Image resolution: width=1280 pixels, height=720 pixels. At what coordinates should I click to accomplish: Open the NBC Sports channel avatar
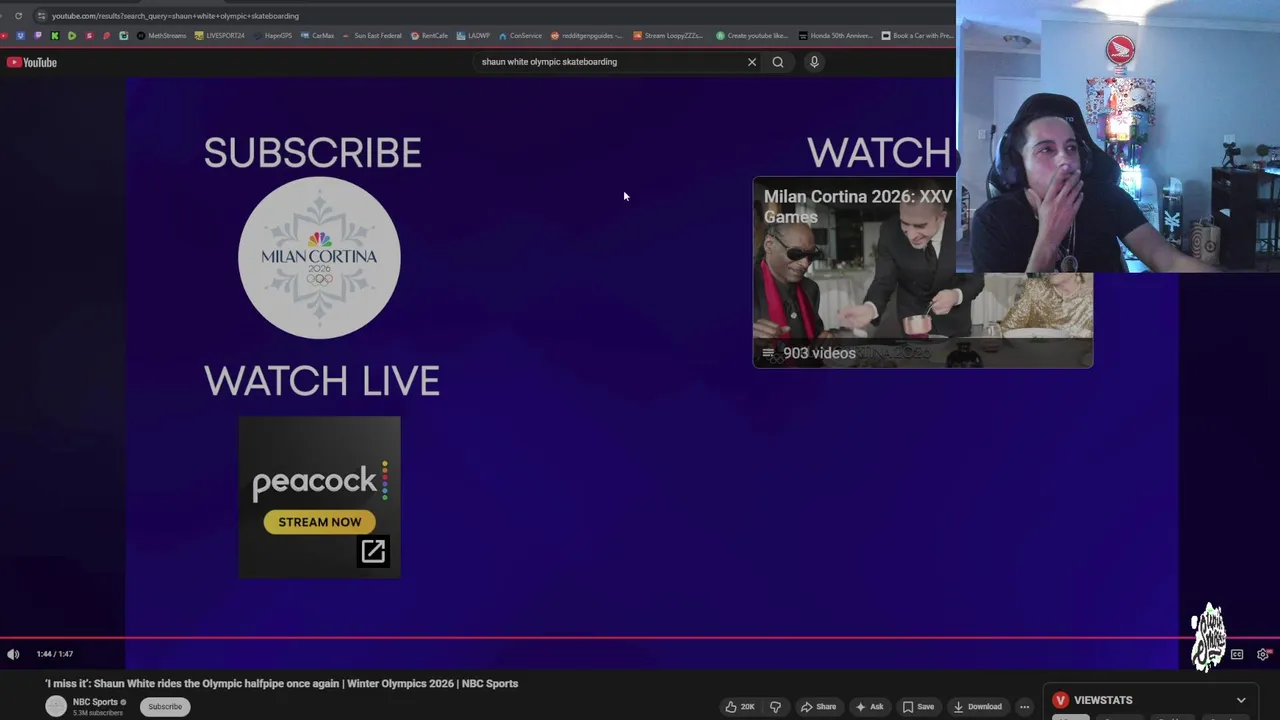(x=56, y=706)
